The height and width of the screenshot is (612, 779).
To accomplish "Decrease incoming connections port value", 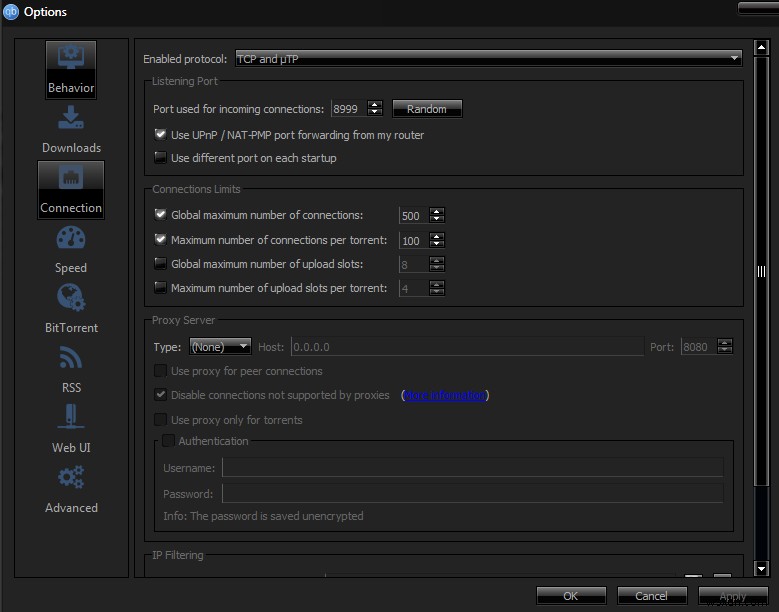I will pyautogui.click(x=376, y=112).
